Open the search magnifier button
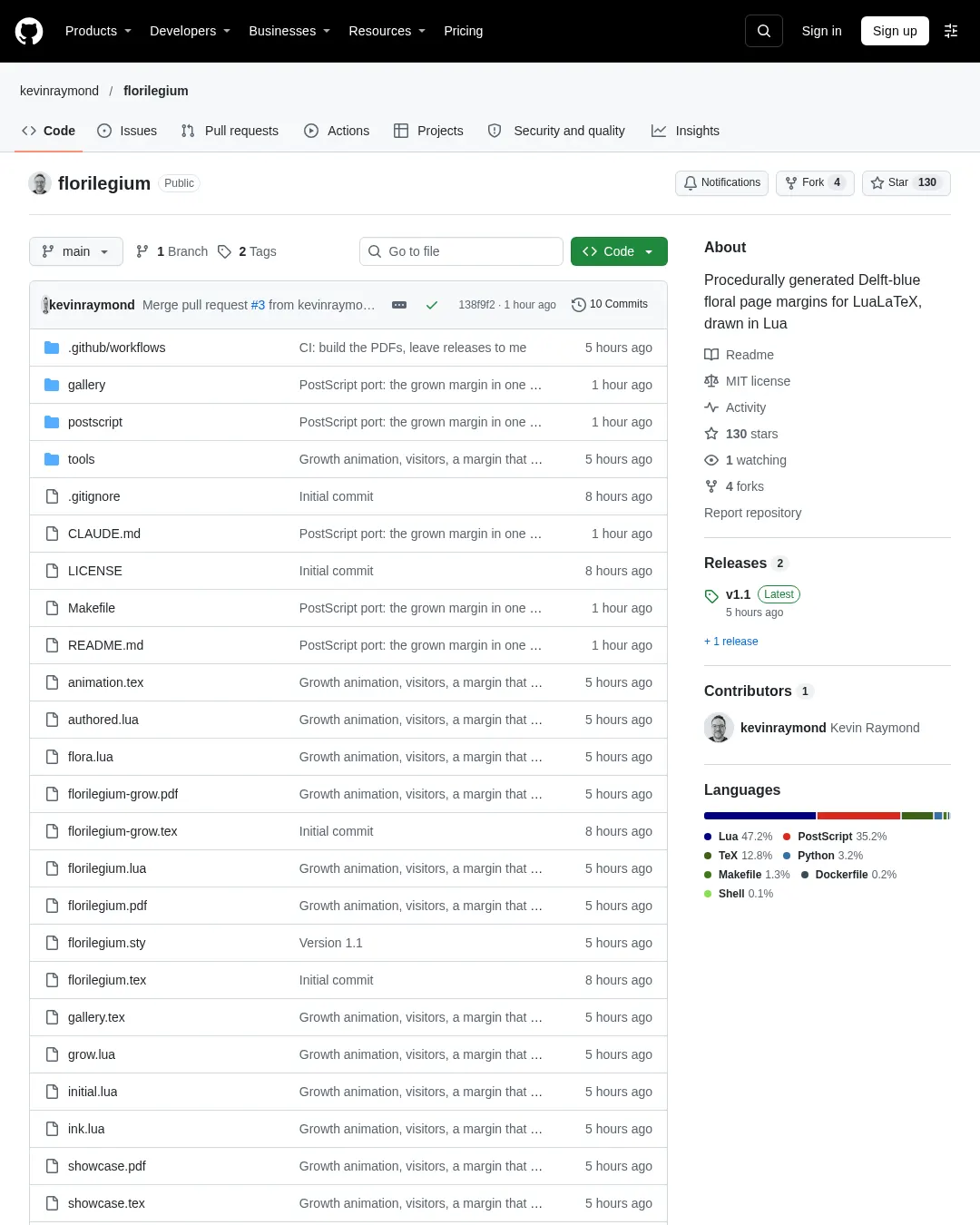The height and width of the screenshot is (1225, 980). 764,31
